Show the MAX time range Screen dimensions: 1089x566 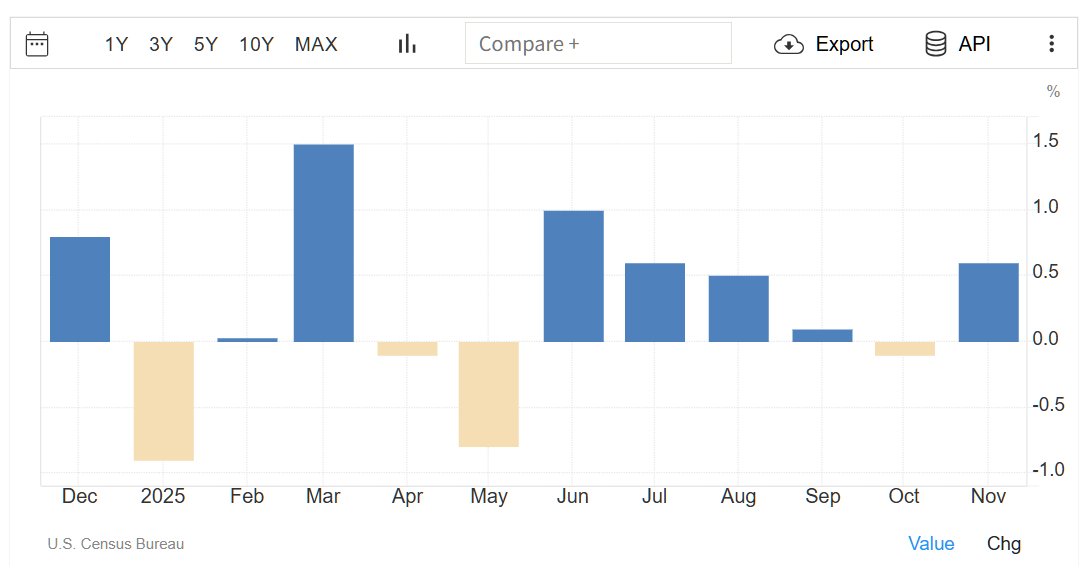316,44
